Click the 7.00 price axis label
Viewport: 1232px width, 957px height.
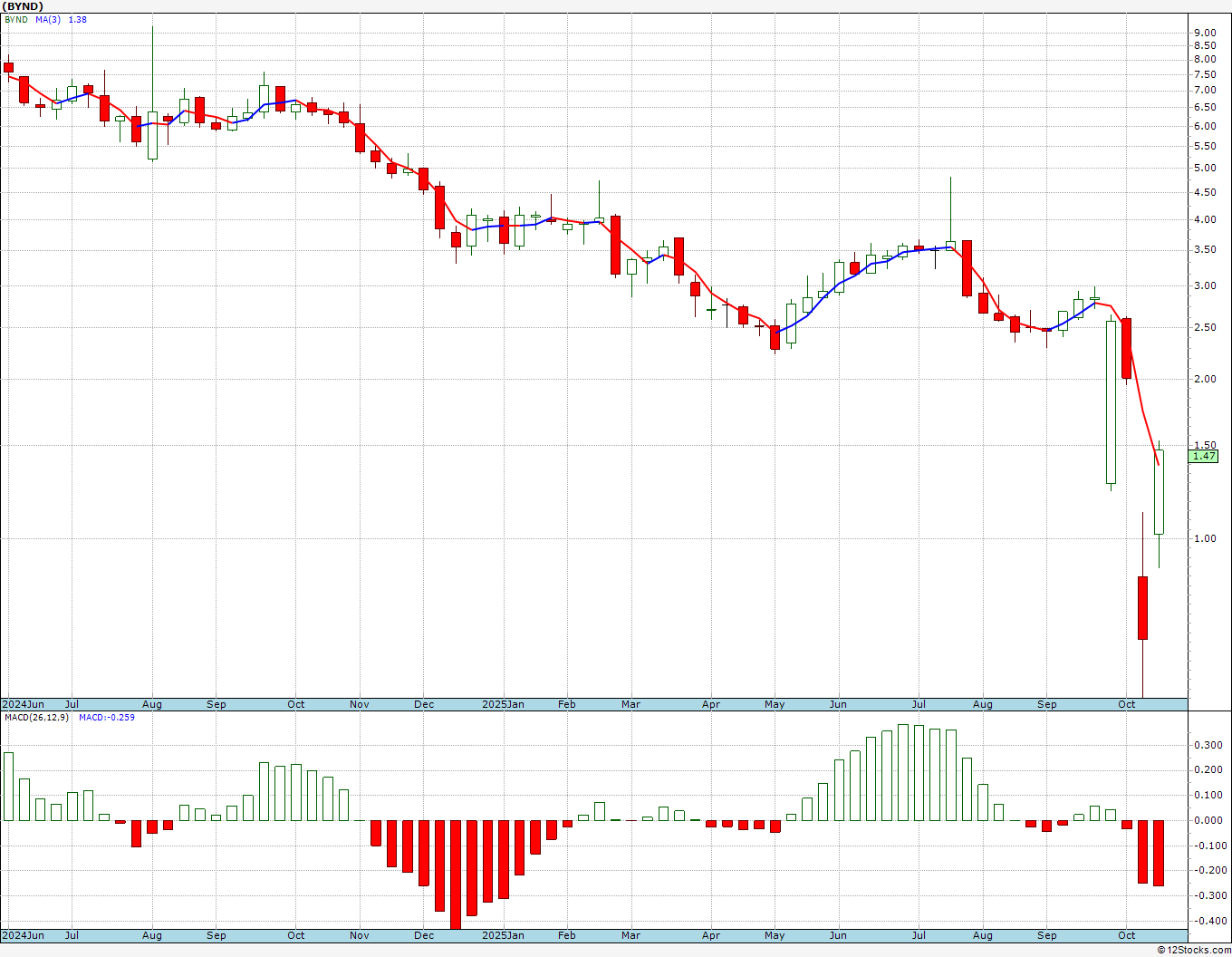[x=1205, y=90]
